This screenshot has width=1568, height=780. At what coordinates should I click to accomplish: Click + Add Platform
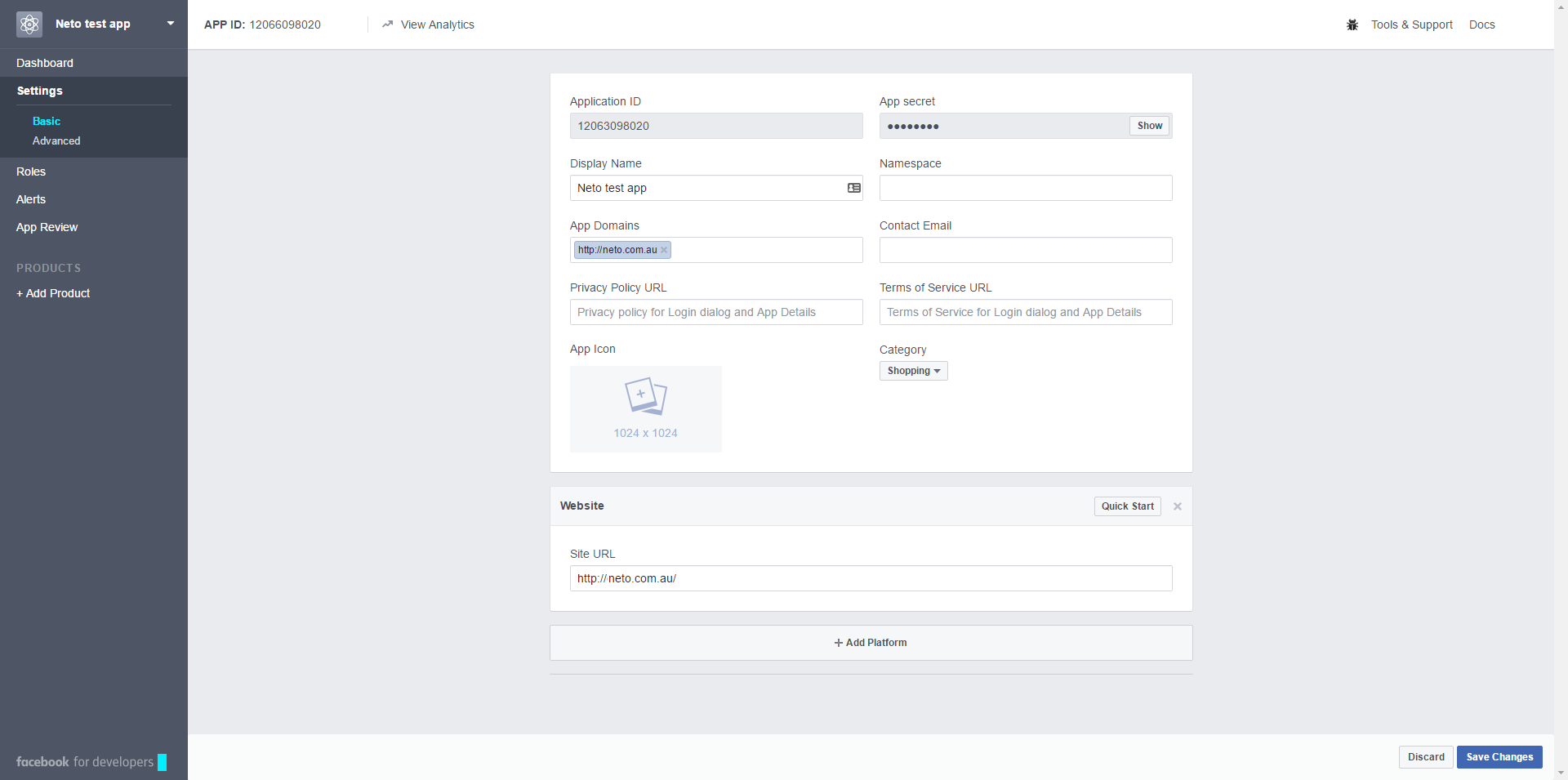click(871, 643)
